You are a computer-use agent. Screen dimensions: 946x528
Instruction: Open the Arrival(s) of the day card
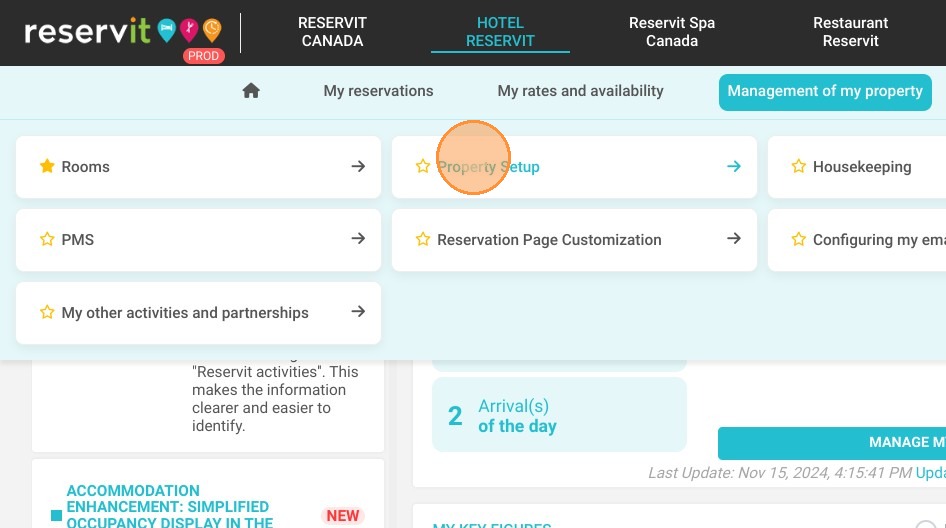point(559,415)
